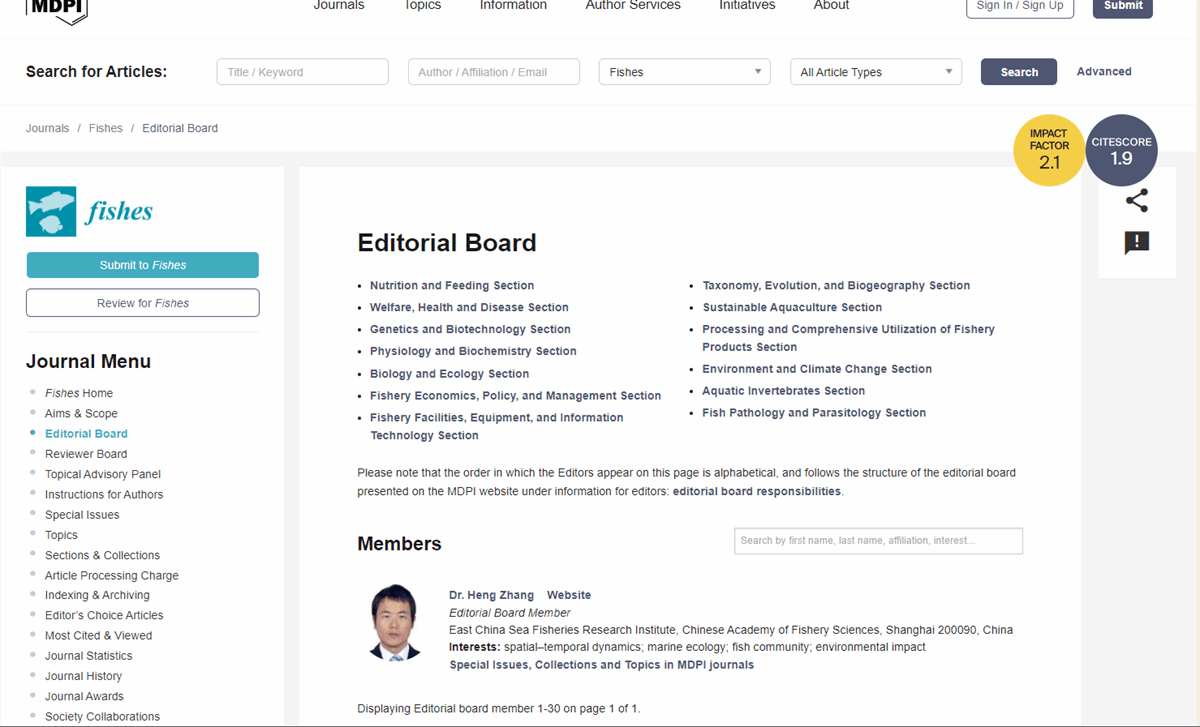Image resolution: width=1200 pixels, height=727 pixels.
Task: Click Dr. Heng Zhang's photo
Action: coord(395,622)
